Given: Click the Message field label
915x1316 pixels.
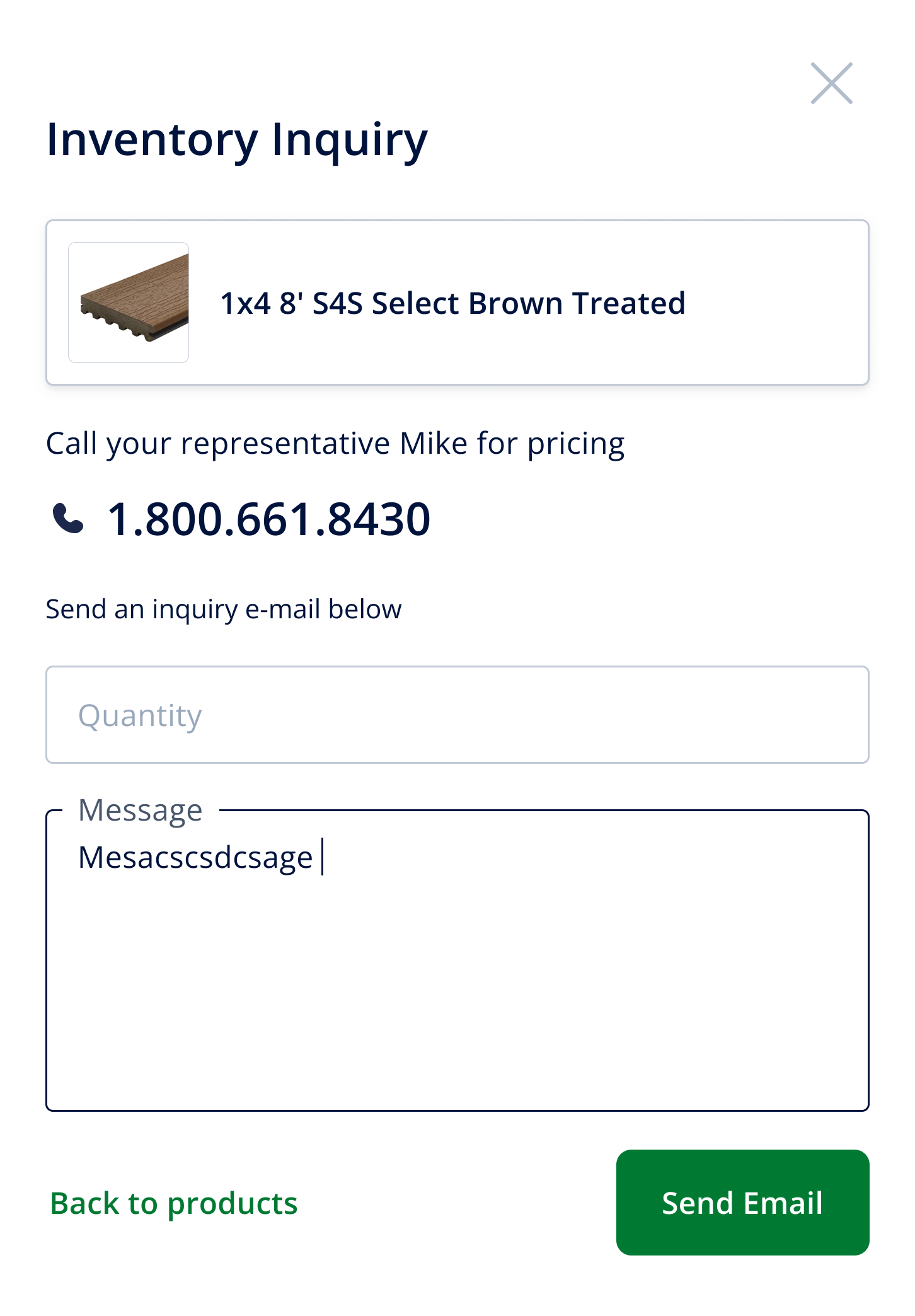Looking at the screenshot, I should click(x=140, y=809).
